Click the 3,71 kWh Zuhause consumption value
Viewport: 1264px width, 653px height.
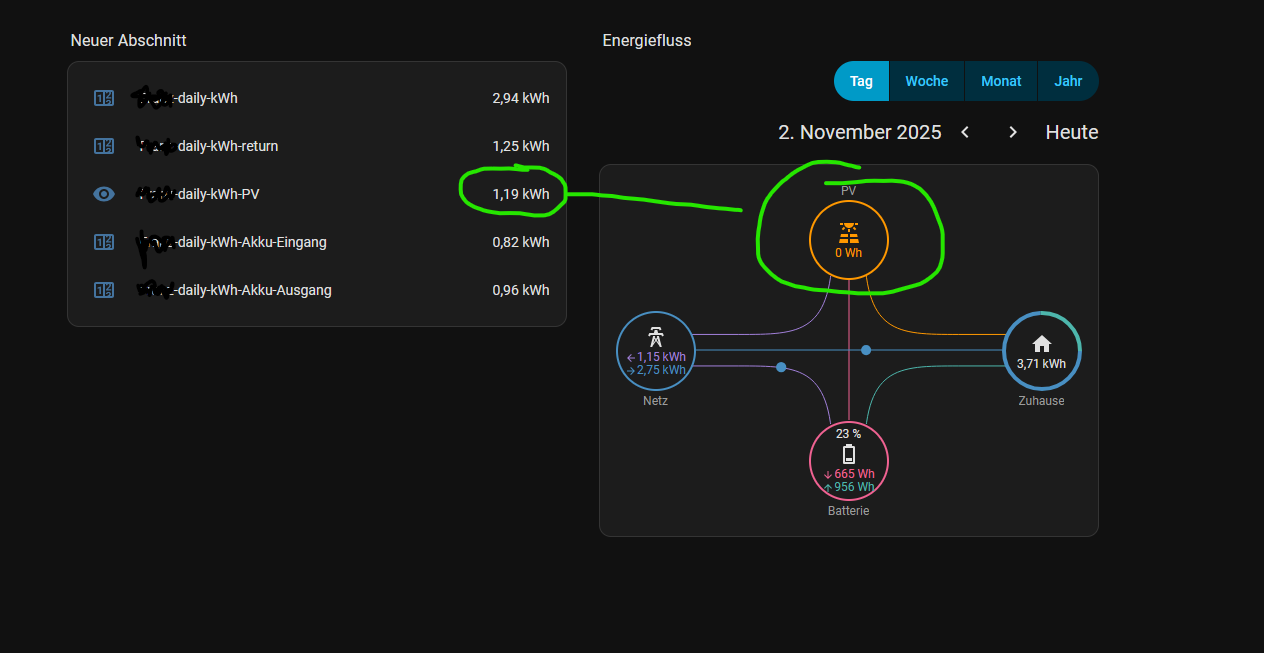tap(1041, 364)
